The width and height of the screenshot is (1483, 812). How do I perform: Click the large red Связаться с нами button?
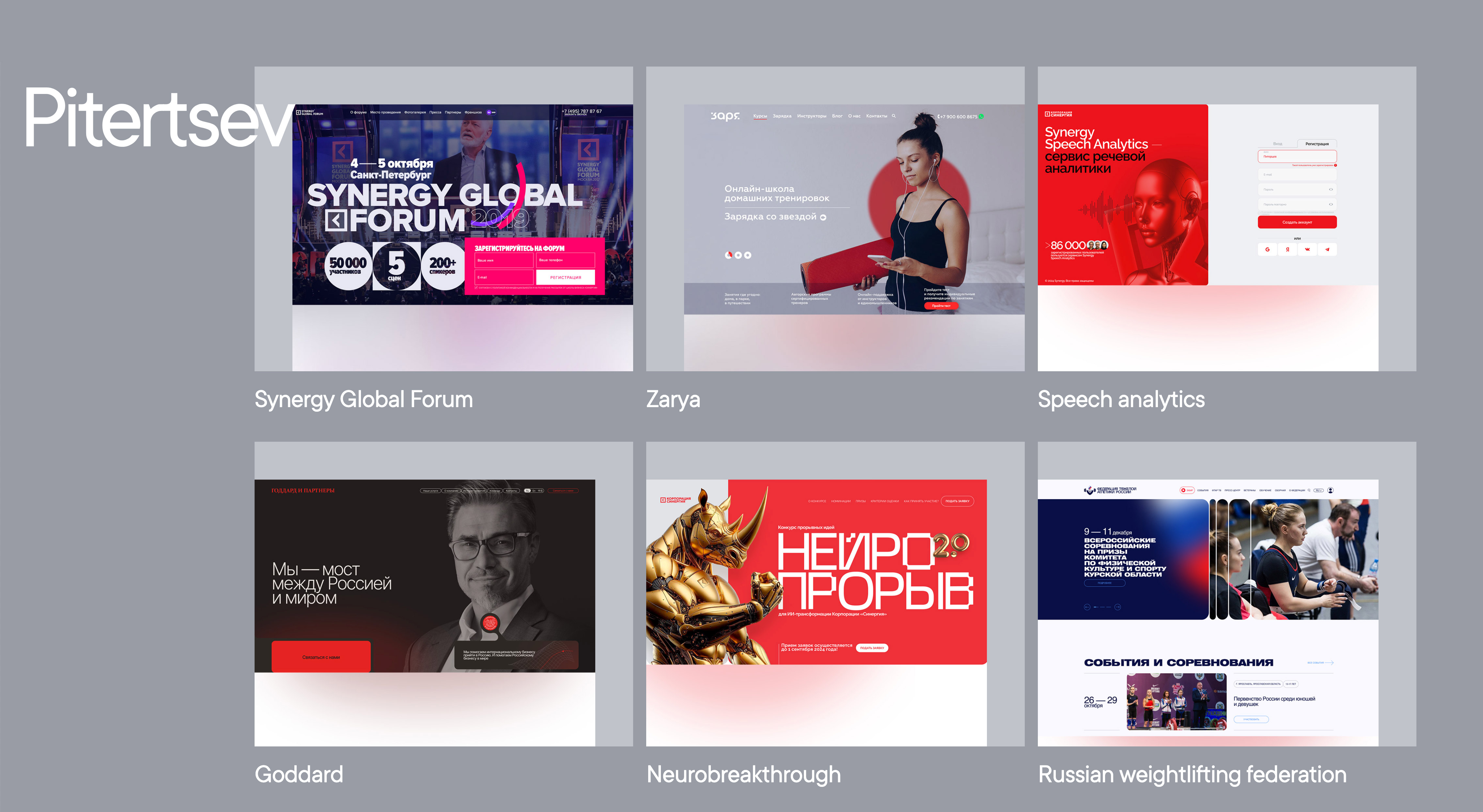click(x=321, y=657)
